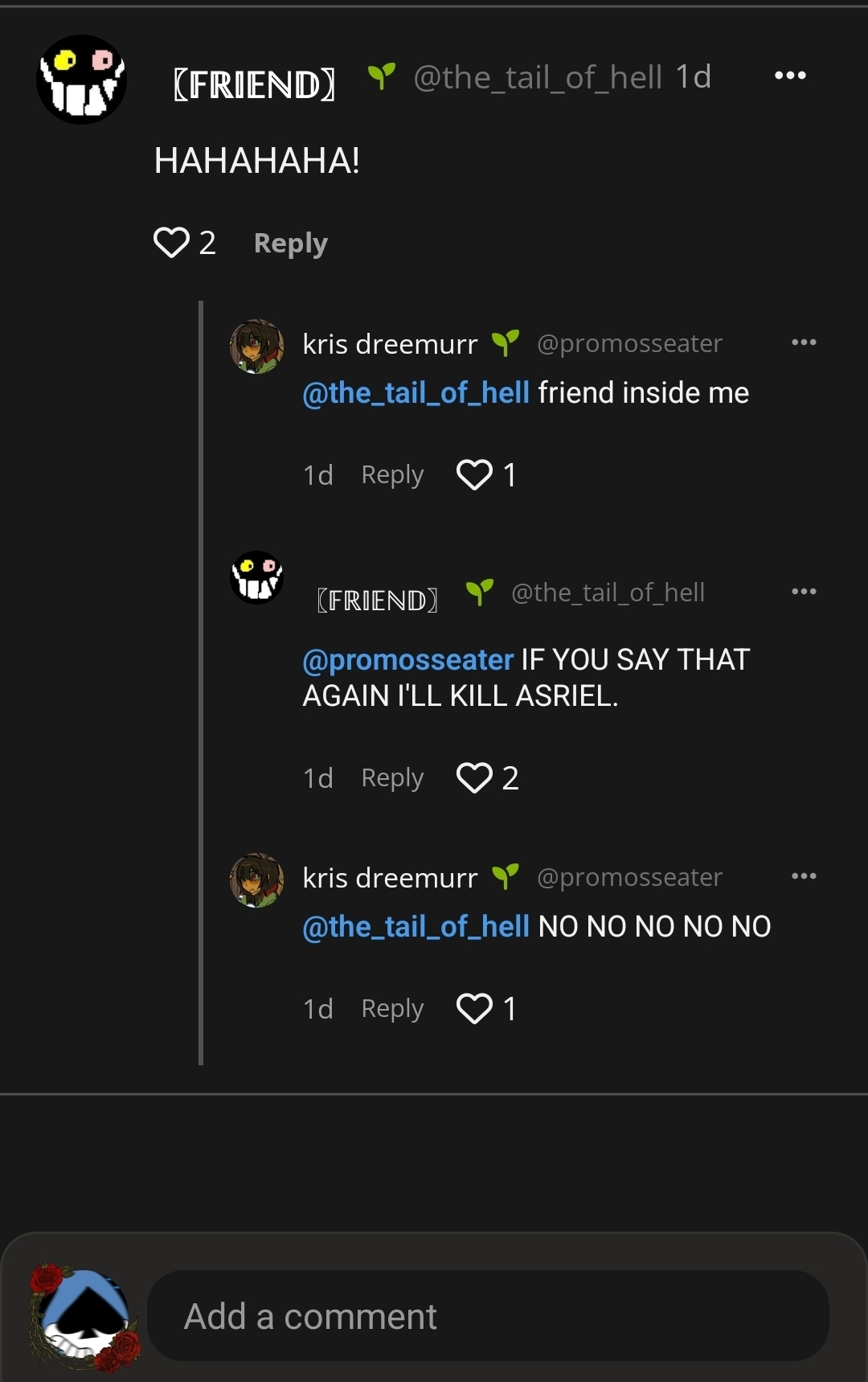Open @the_tail_of_hell mention in "friend inside me" reply
868x1382 pixels.
(416, 393)
